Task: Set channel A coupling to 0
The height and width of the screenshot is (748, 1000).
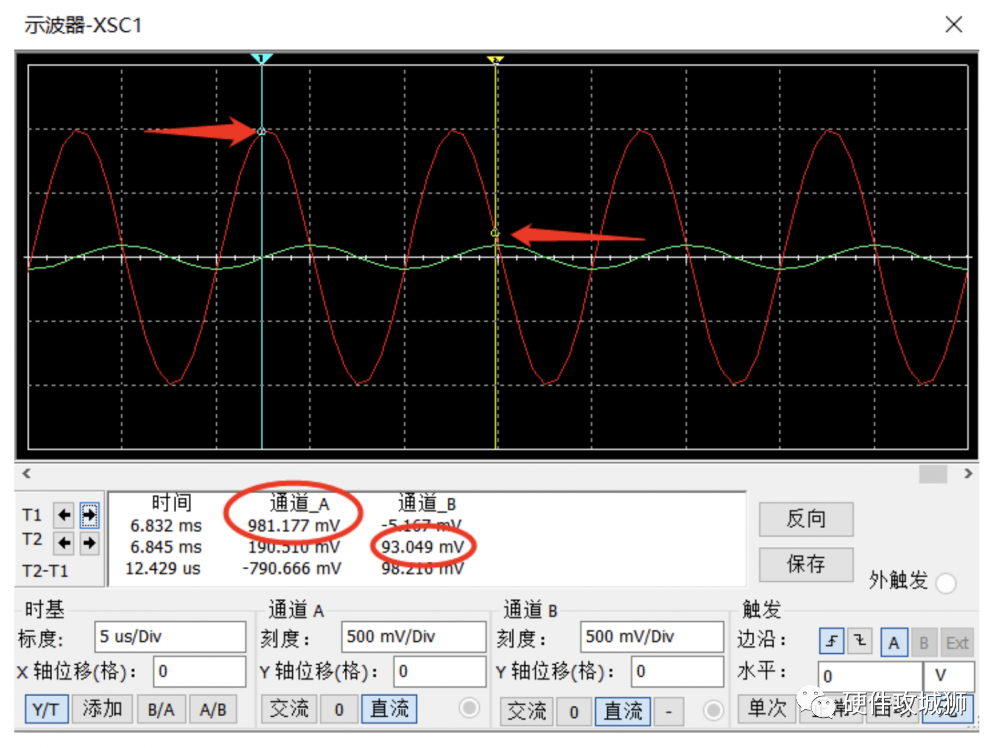Action: (339, 710)
